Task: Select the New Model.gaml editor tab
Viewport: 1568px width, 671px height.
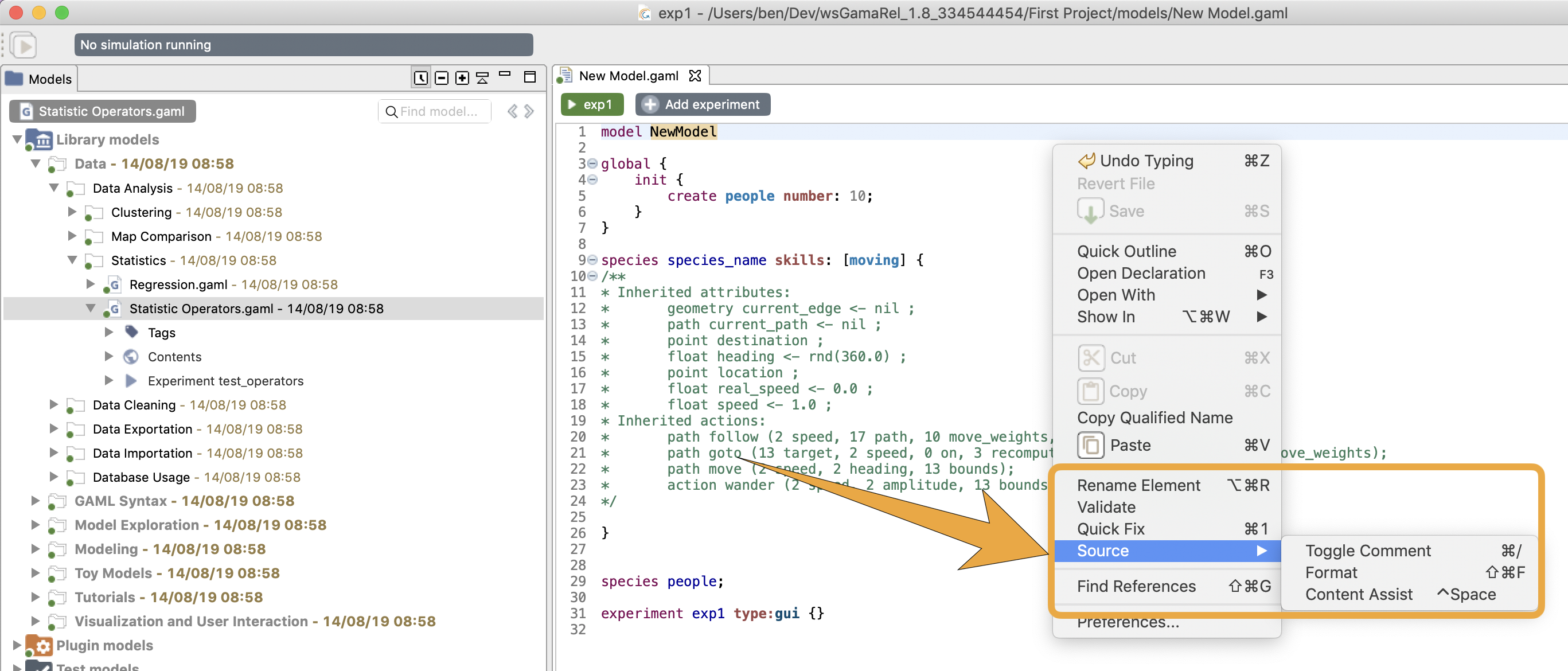Action: pos(630,76)
